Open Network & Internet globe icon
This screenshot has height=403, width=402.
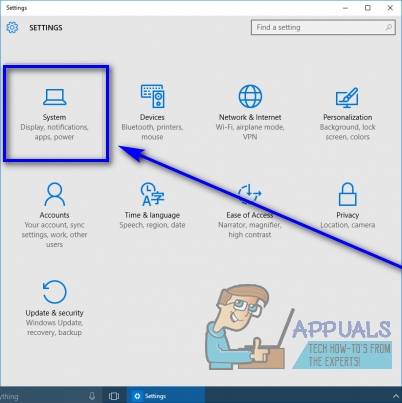pyautogui.click(x=250, y=96)
